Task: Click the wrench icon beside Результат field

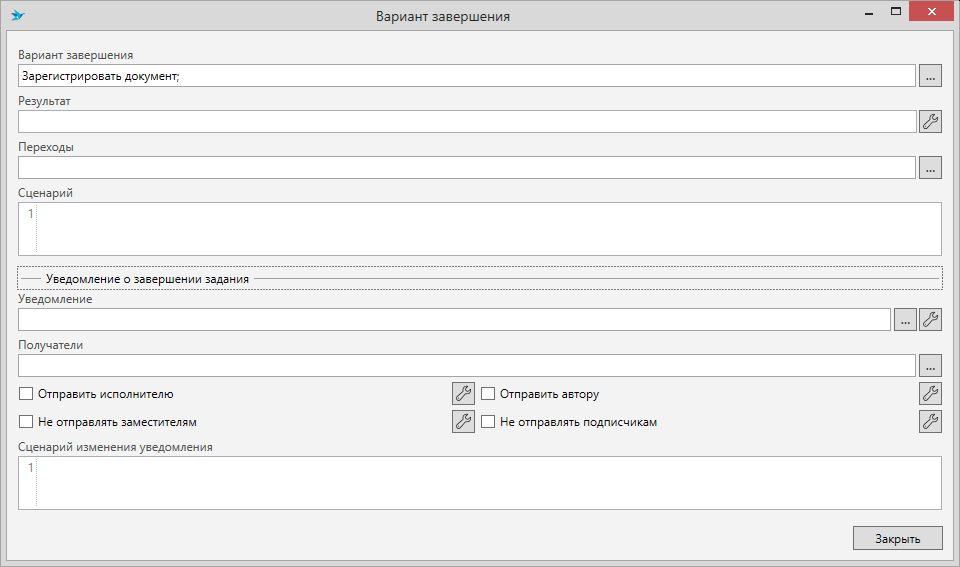Action: (930, 122)
